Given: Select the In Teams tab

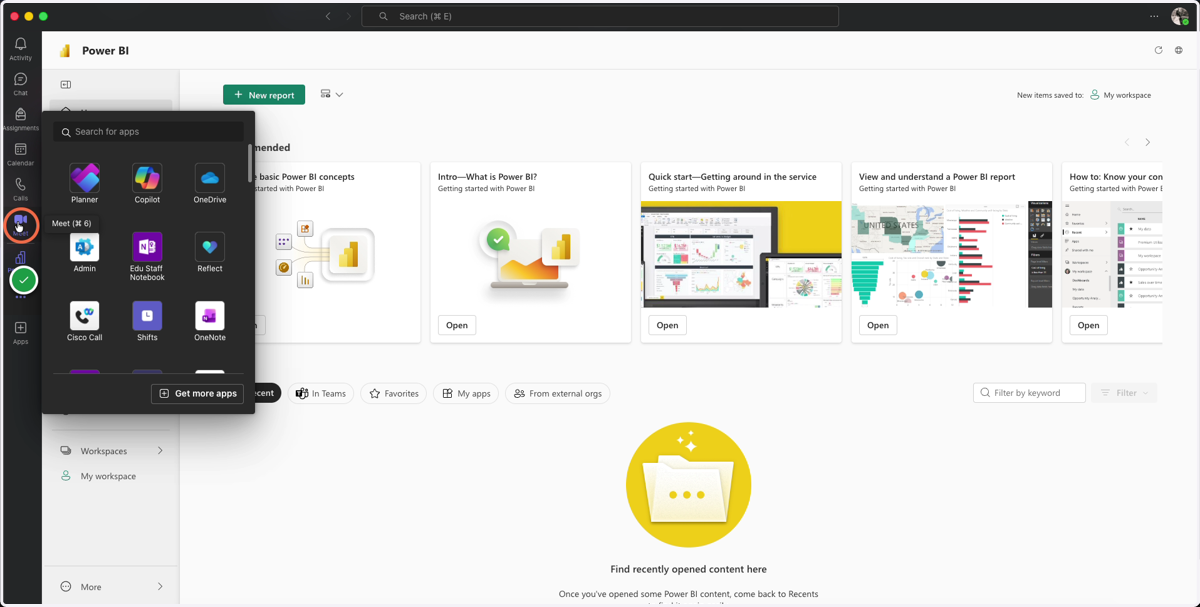Looking at the screenshot, I should 321,394.
